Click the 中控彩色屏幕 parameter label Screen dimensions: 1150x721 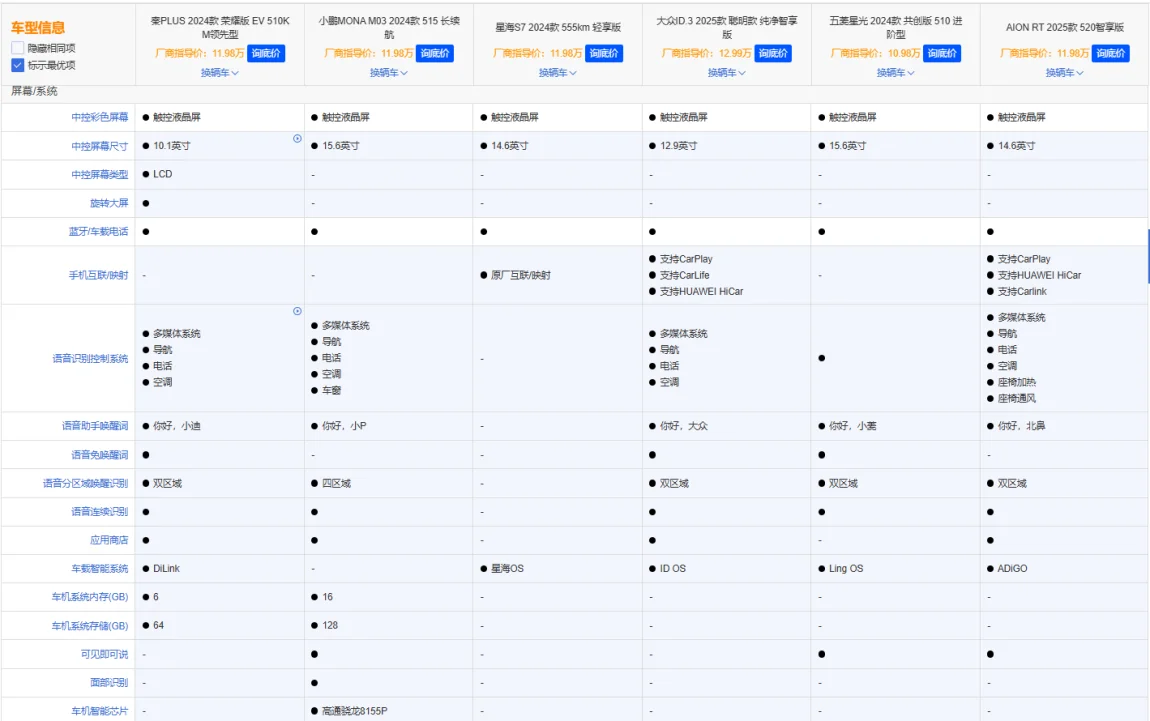click(100, 117)
